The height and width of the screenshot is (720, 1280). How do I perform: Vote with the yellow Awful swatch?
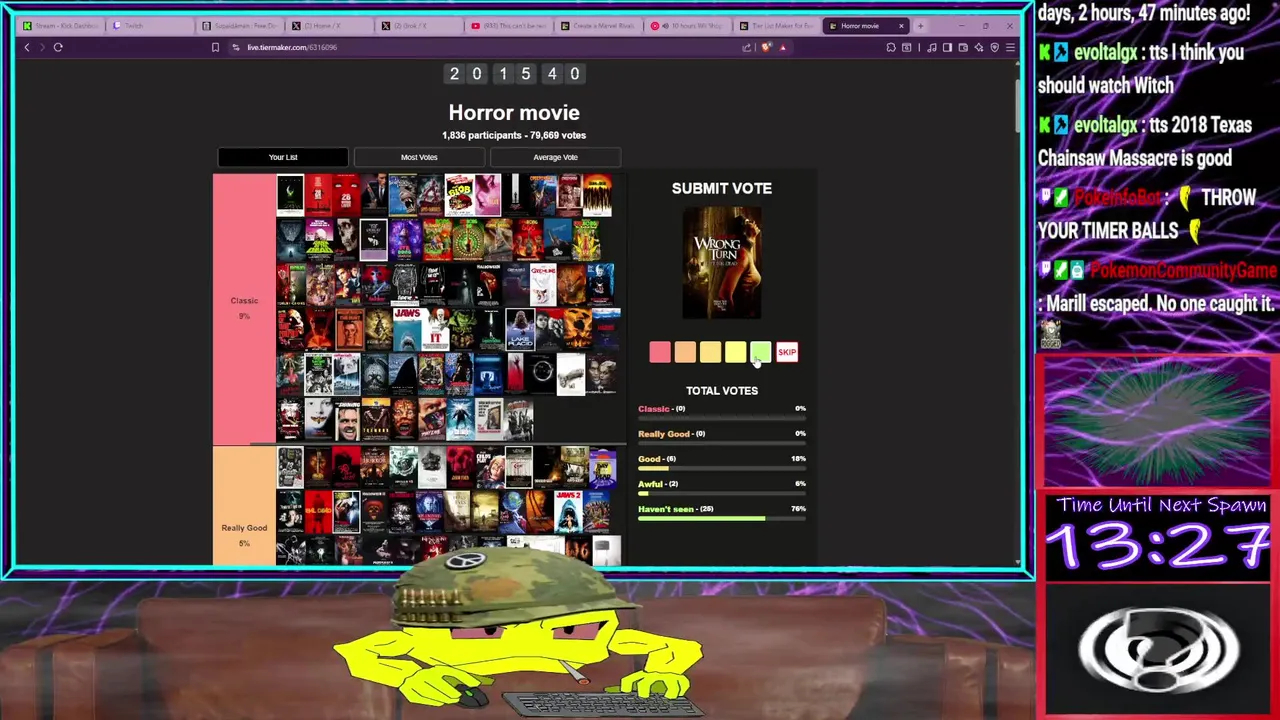[735, 352]
